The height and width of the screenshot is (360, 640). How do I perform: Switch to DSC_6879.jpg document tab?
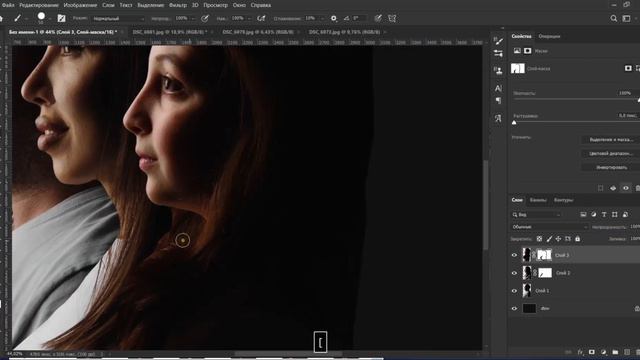click(258, 32)
